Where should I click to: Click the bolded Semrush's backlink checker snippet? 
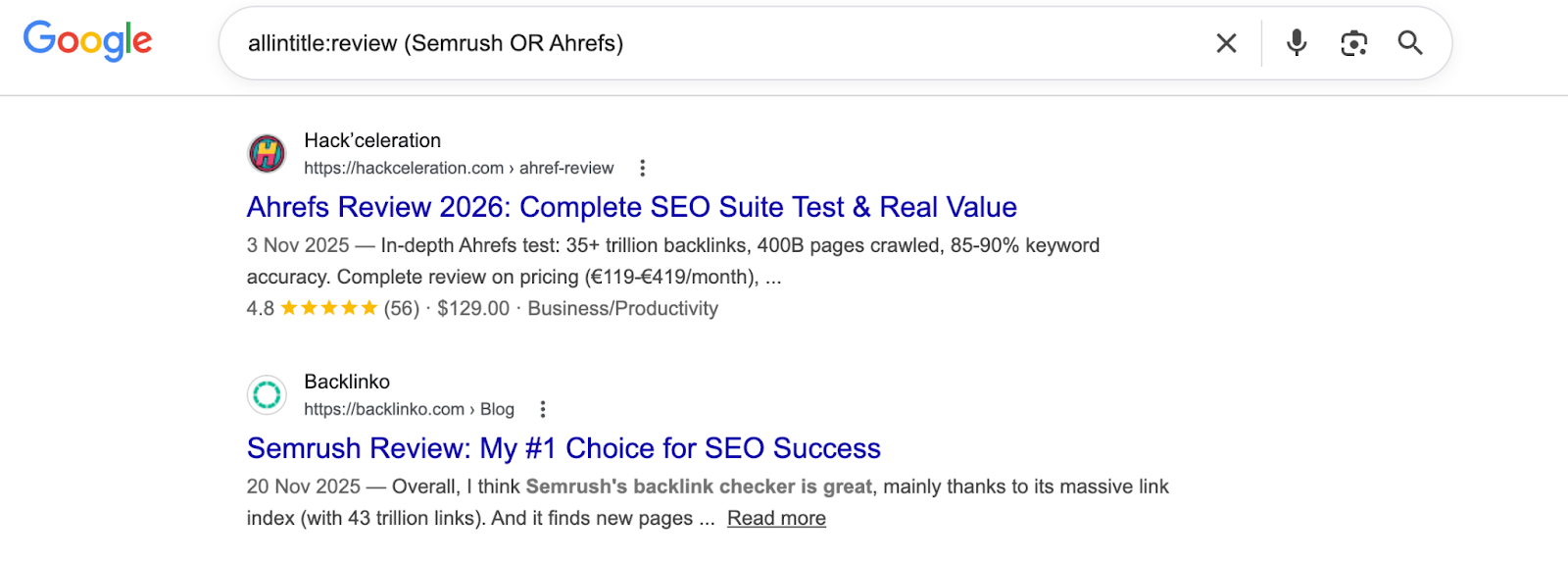click(x=699, y=487)
